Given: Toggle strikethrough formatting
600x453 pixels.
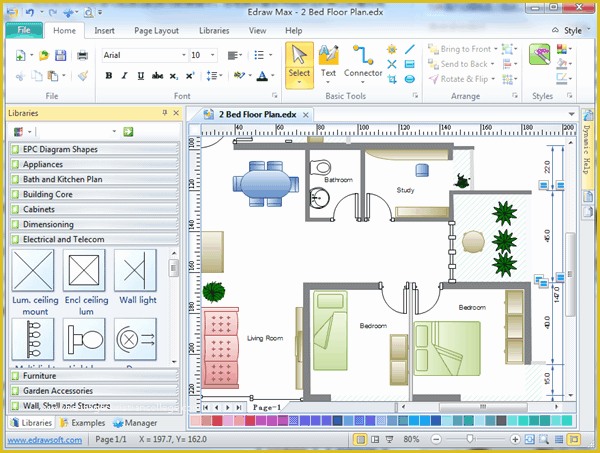Looking at the screenshot, I should (157, 76).
